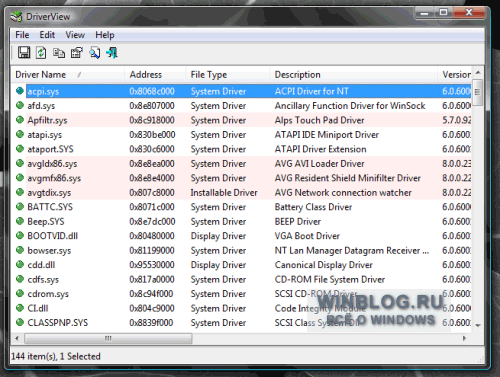Click the green icon beside avgtdix.sys
Screen dimensions: 500x377
20,192
